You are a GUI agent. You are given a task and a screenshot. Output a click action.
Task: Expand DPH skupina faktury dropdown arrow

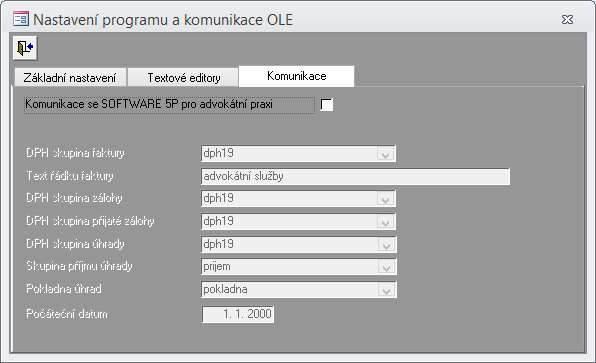click(386, 154)
